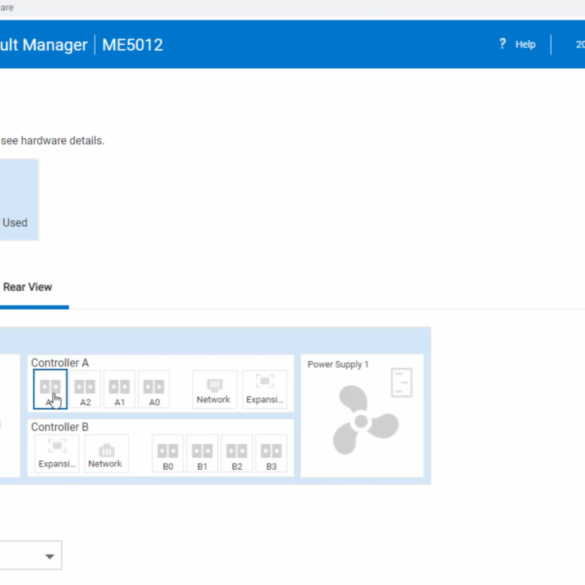Select port B2 on Controller B
585x585 pixels.
(237, 453)
